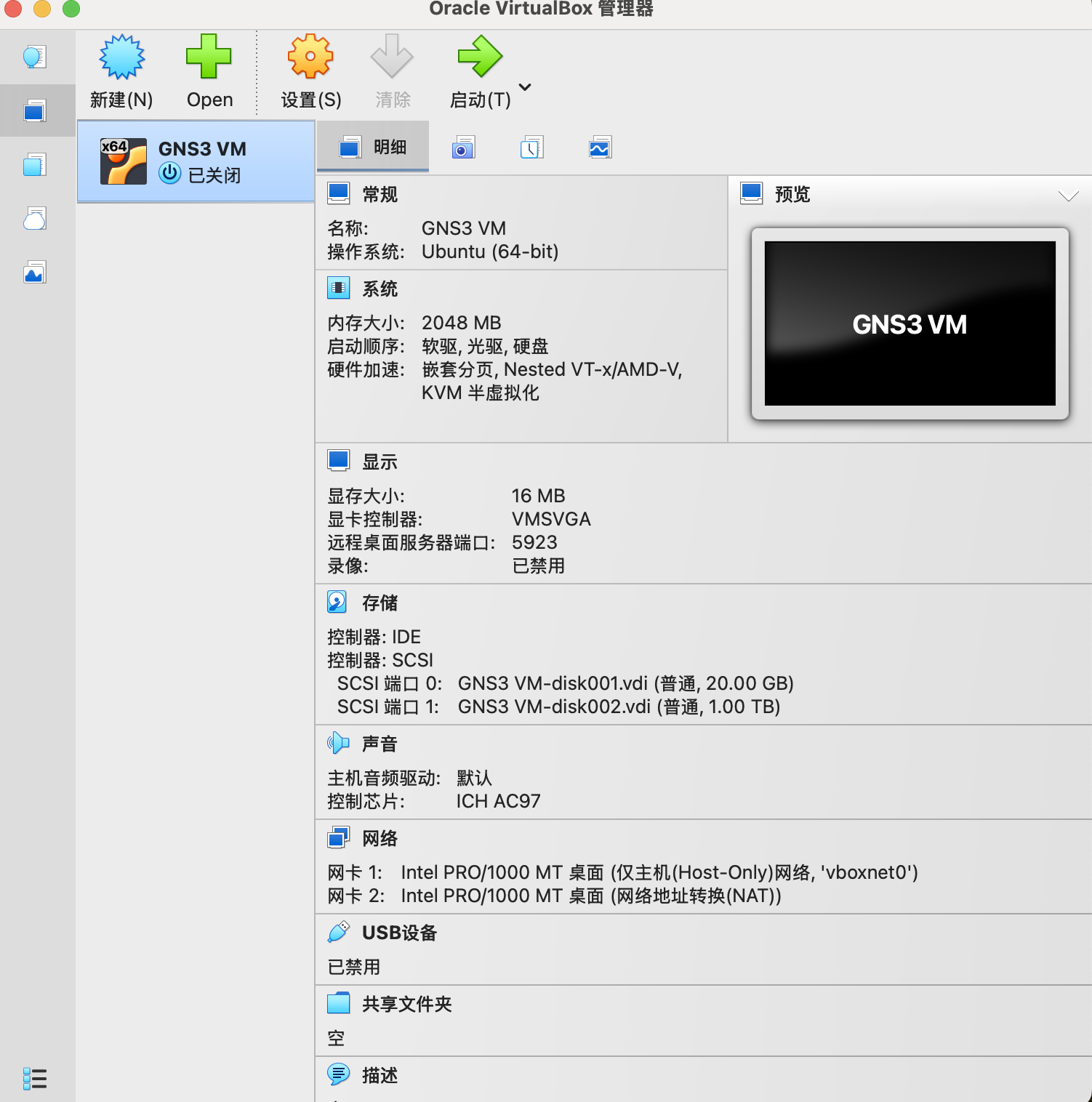Open the 常规 section heading
This screenshot has width=1092, height=1102.
pos(380,194)
